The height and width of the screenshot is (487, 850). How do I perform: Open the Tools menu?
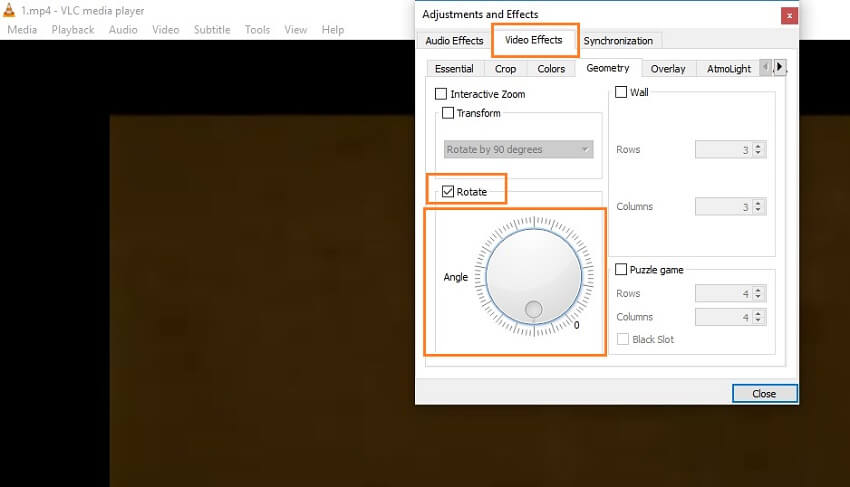pyautogui.click(x=257, y=30)
